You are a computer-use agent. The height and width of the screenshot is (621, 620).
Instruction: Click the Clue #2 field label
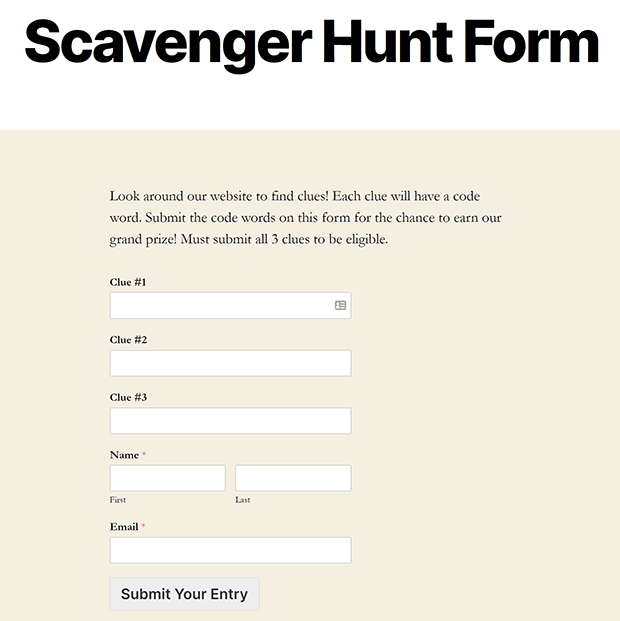(x=128, y=340)
